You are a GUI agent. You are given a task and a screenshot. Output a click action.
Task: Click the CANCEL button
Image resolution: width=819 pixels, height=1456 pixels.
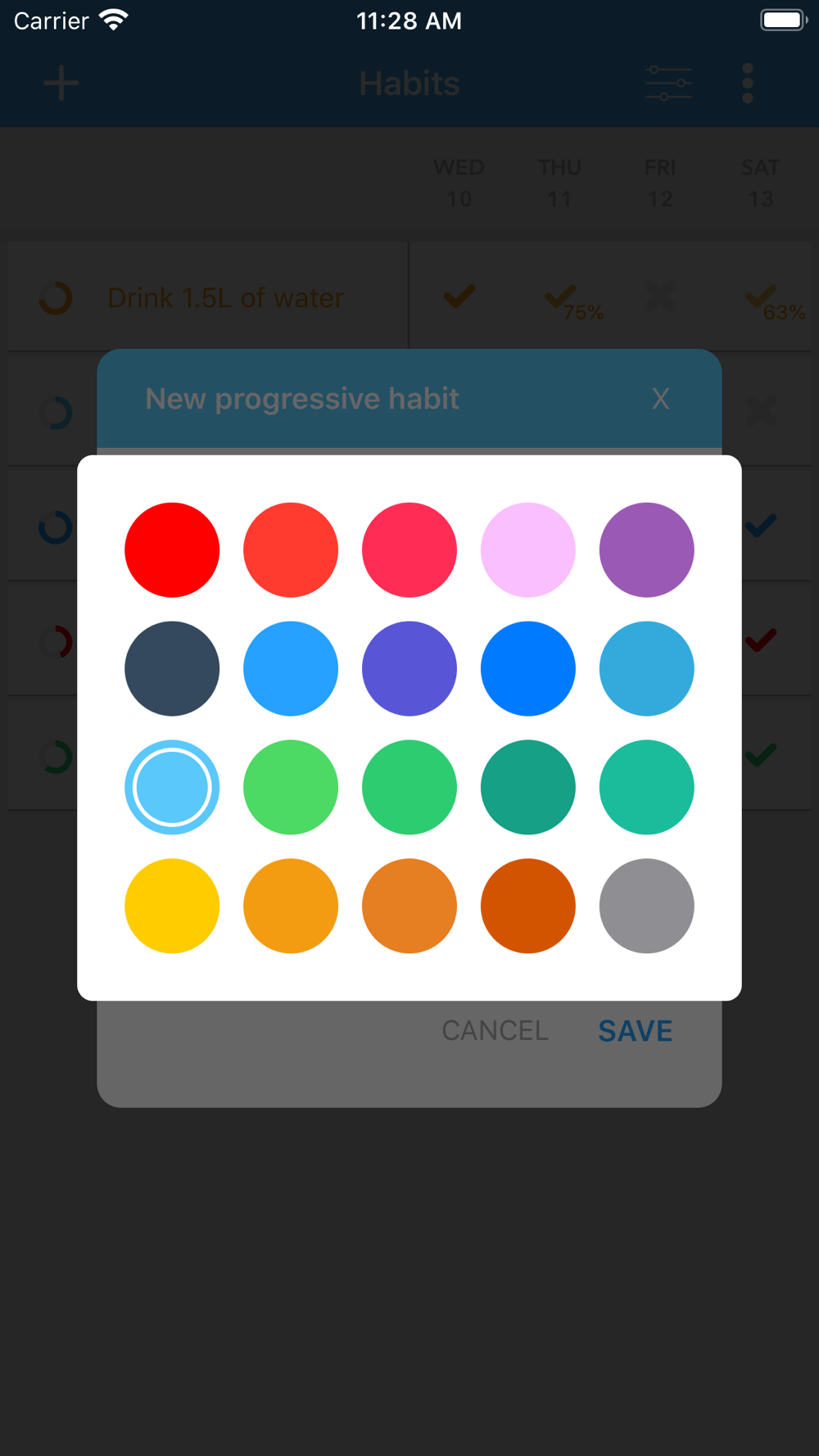(495, 1030)
